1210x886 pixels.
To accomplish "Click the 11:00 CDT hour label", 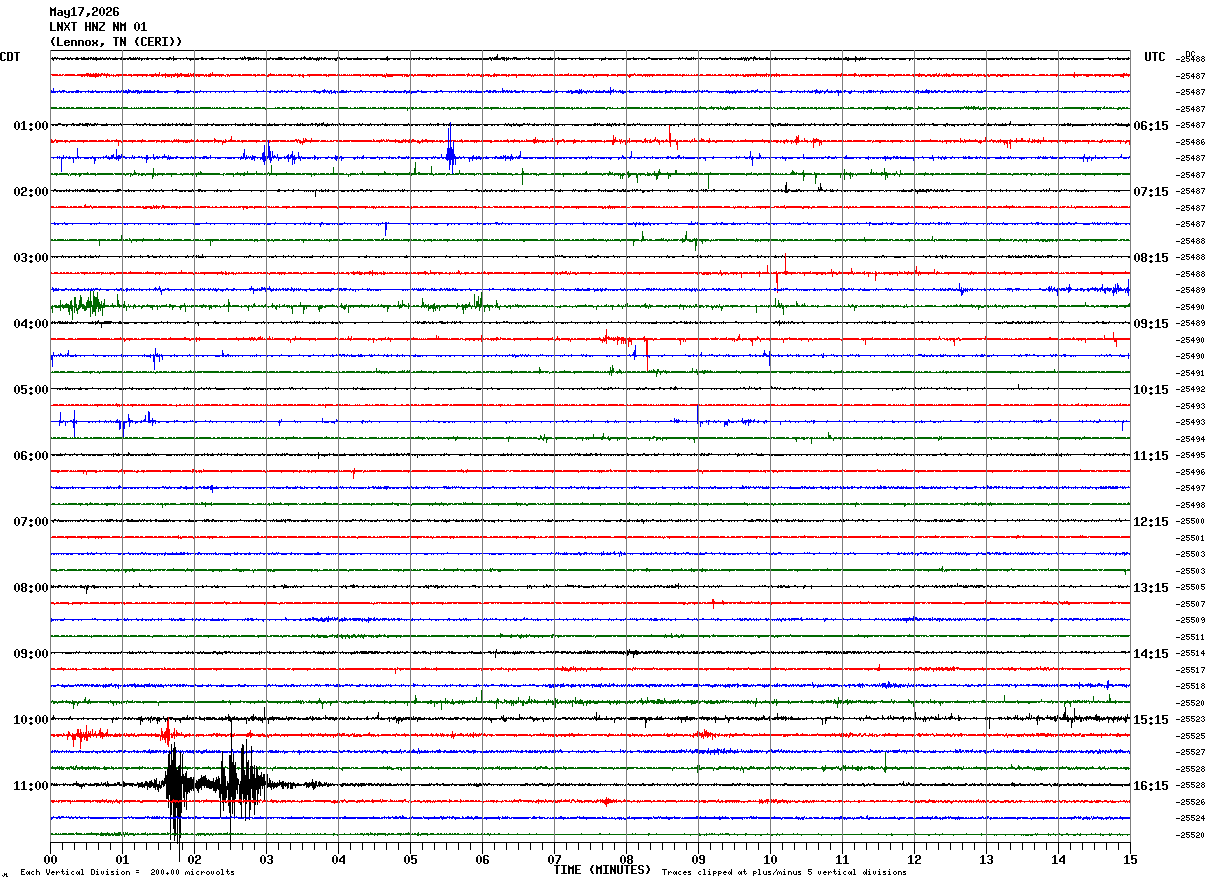I will point(30,786).
